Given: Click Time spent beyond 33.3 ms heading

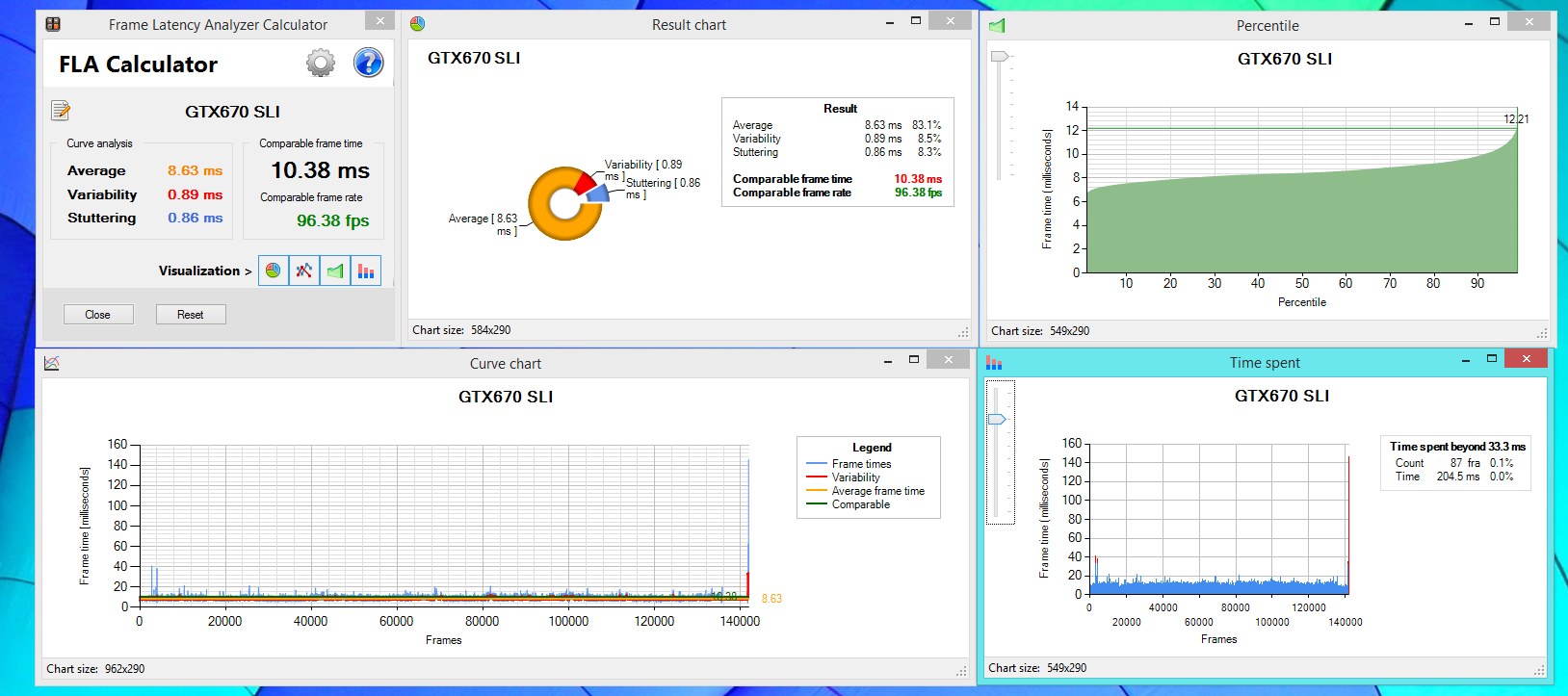Looking at the screenshot, I should pyautogui.click(x=1458, y=447).
